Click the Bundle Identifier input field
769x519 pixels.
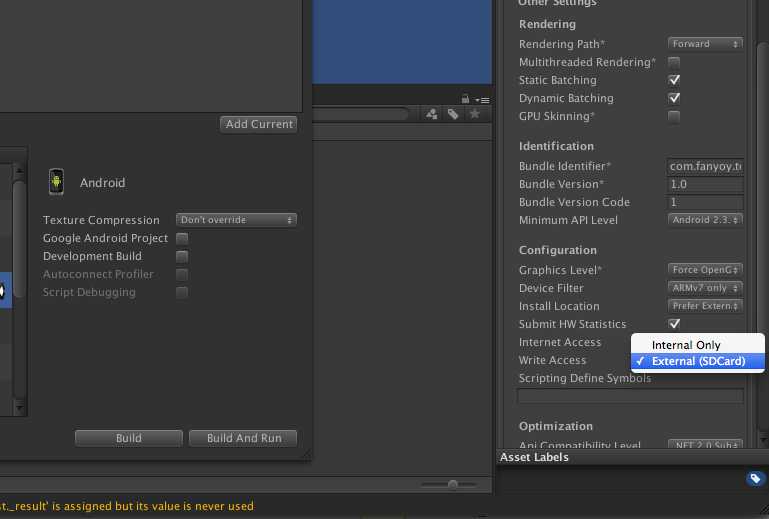[x=705, y=166]
